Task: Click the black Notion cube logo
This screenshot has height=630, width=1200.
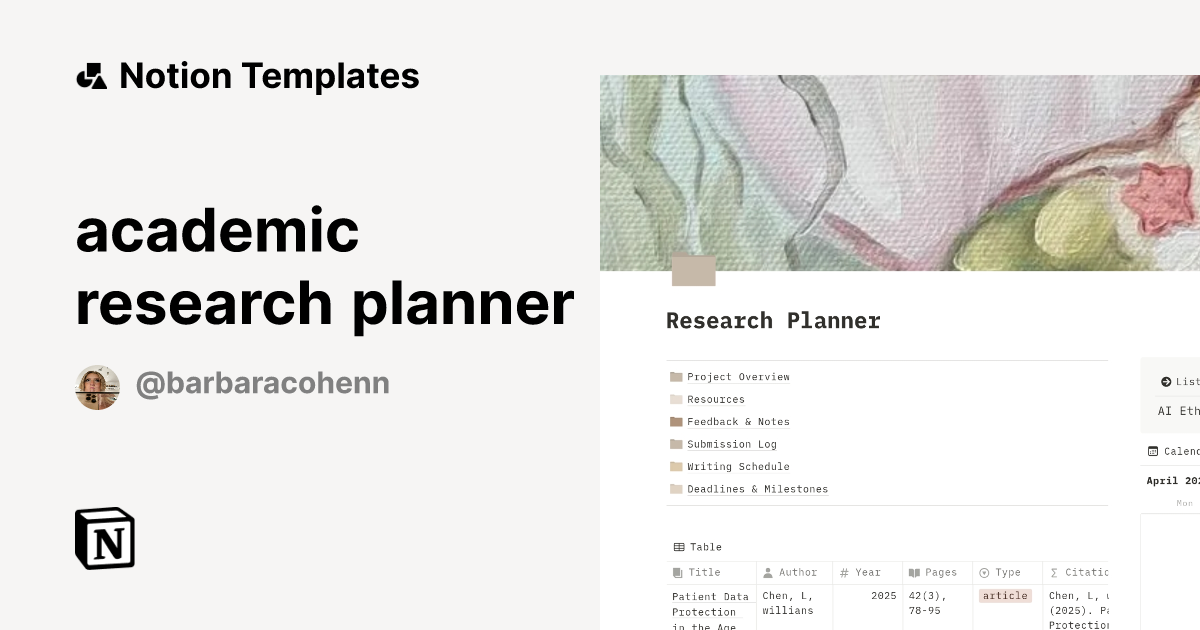Action: 104,538
